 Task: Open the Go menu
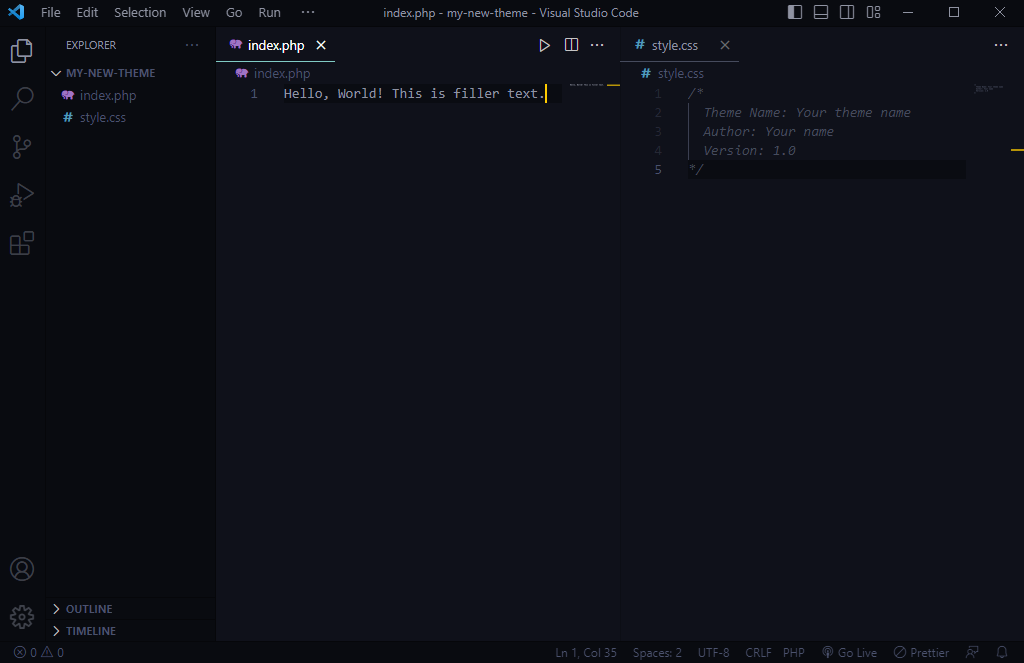click(x=234, y=12)
